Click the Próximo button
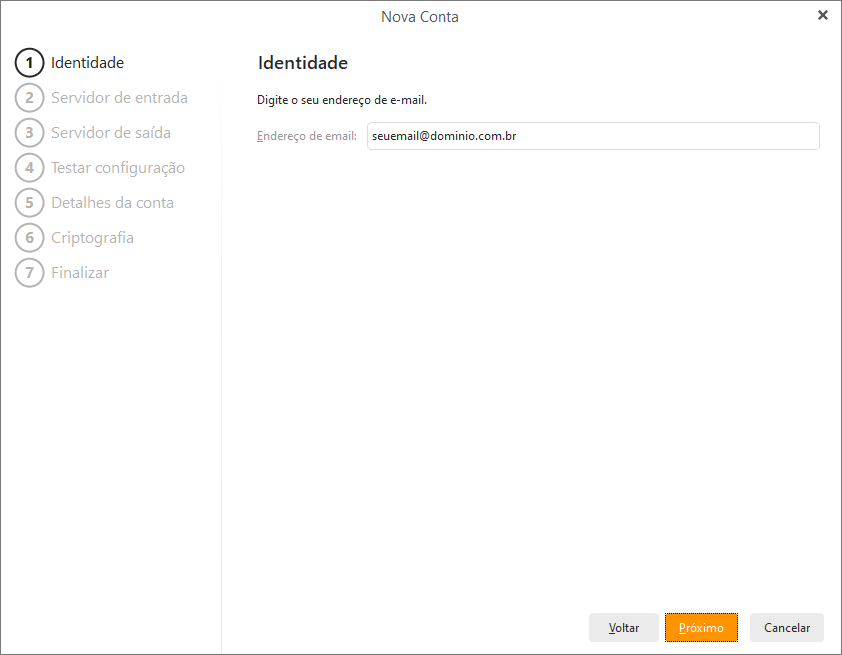 701,628
